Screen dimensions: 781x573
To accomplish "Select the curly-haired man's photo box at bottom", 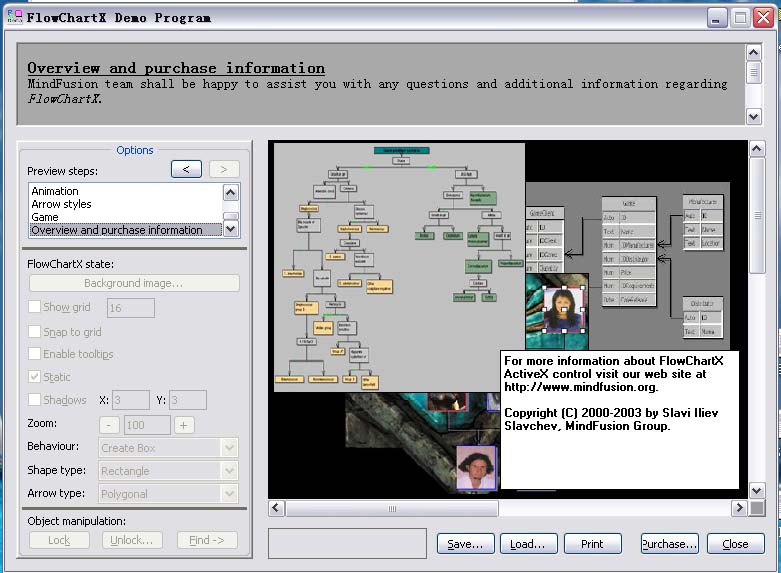I will click(477, 468).
